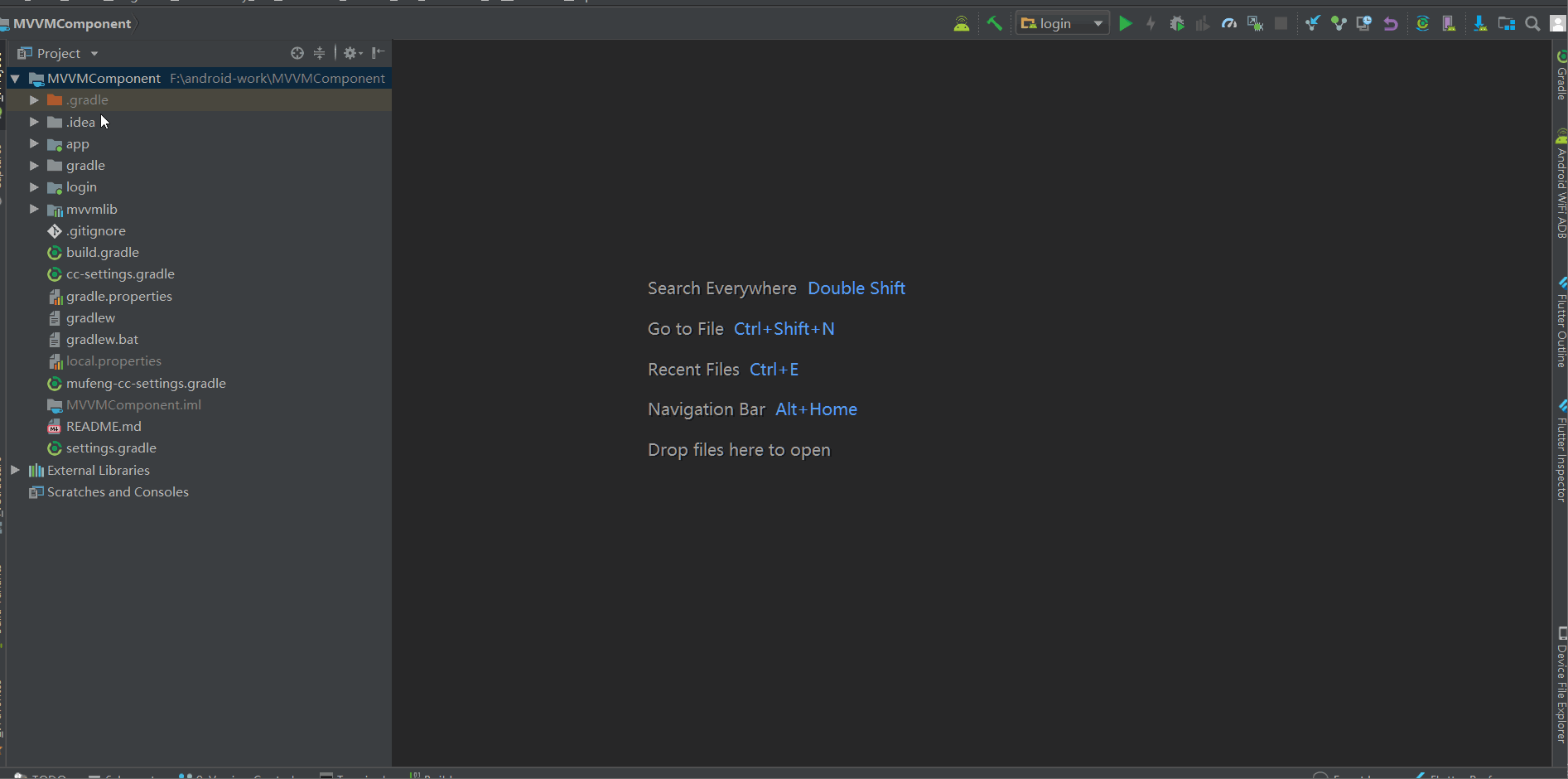
Task: Run the login configuration with play button
Action: [x=1126, y=24]
